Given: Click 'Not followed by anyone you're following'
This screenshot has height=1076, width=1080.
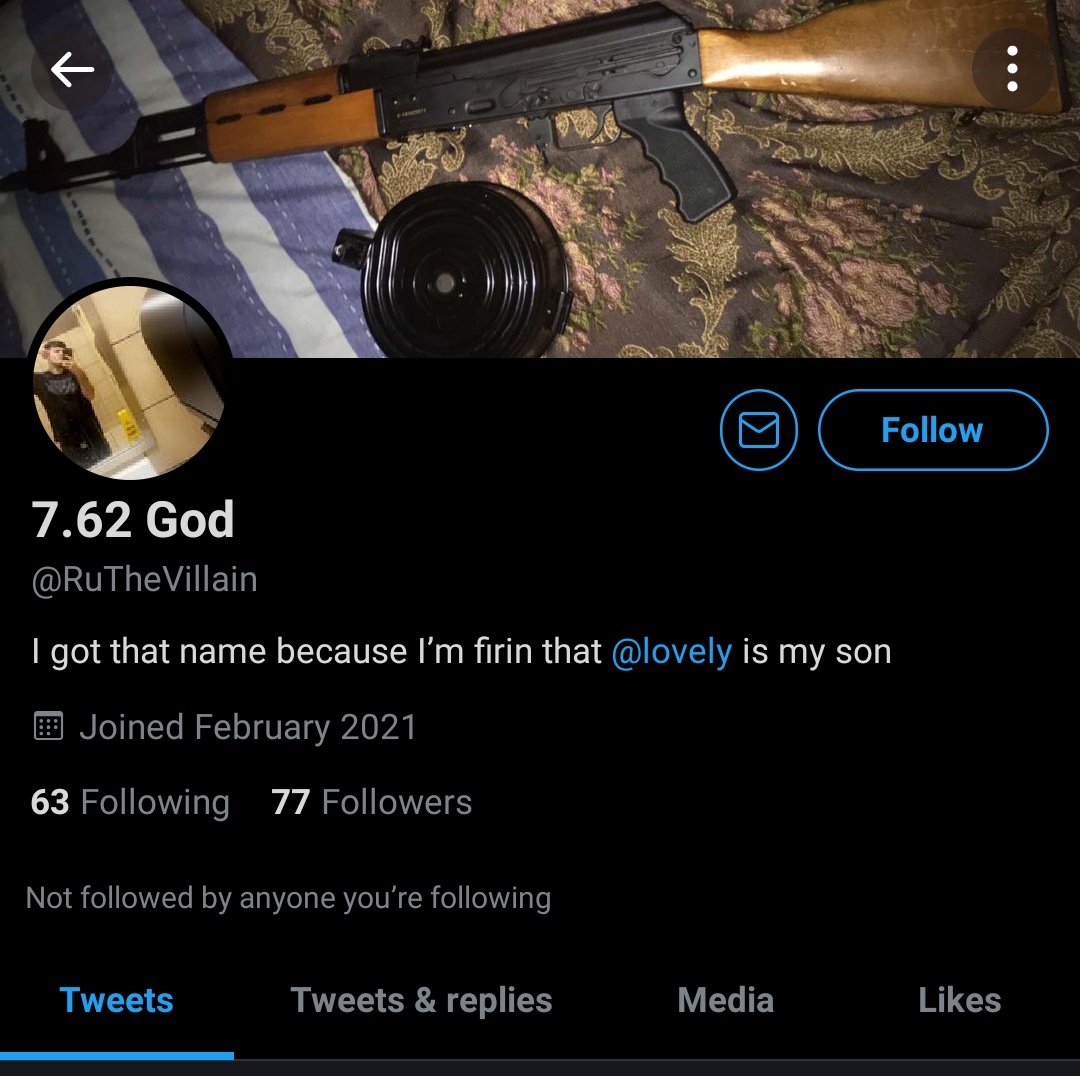Looking at the screenshot, I should (x=288, y=898).
